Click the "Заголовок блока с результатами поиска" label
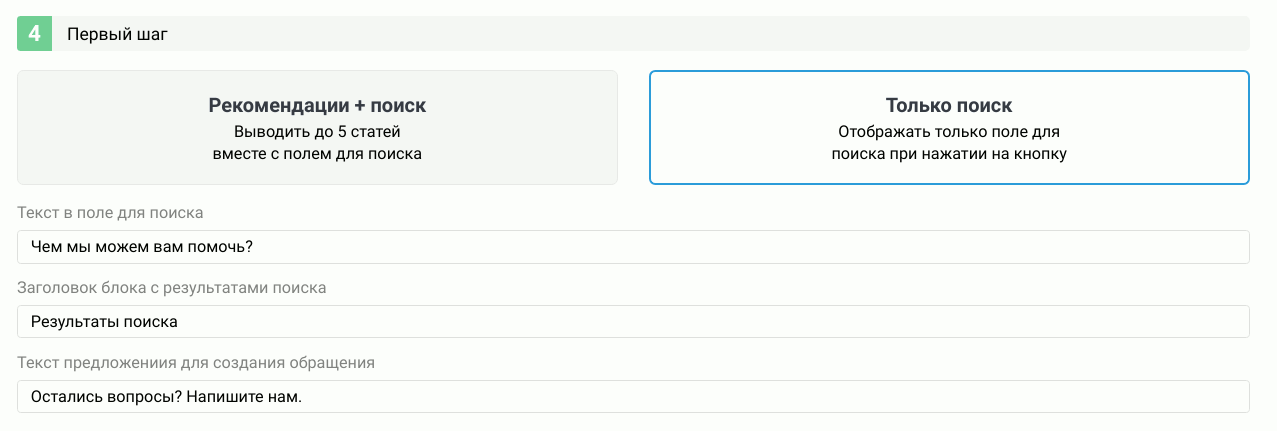Screen dimensions: 1277x431 pyautogui.click(x=172, y=288)
